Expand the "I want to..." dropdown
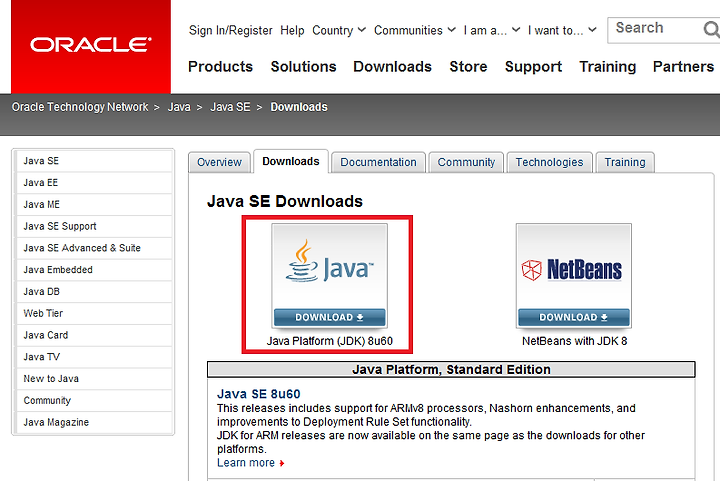 pyautogui.click(x=562, y=30)
